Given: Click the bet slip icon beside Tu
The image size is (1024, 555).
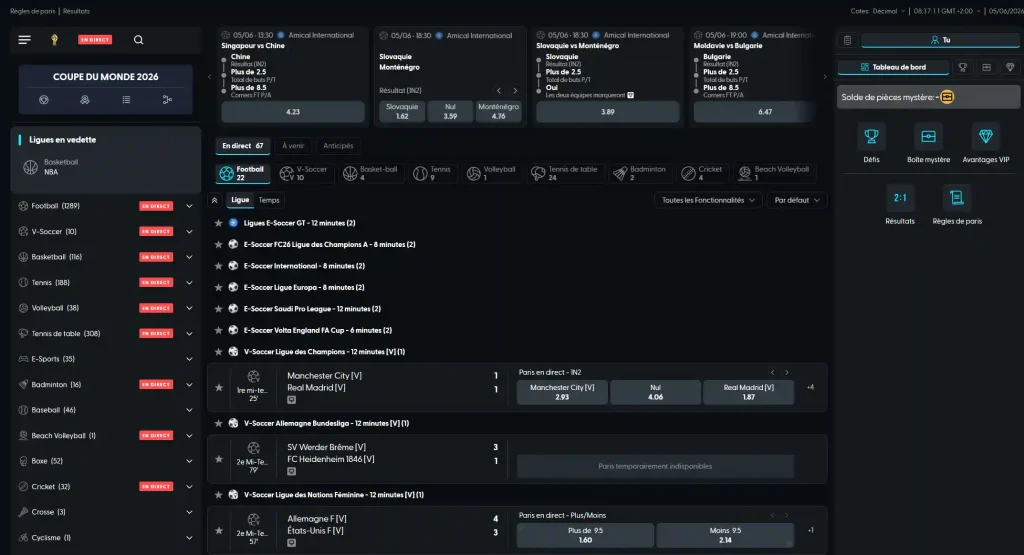Looking at the screenshot, I should click(x=847, y=40).
